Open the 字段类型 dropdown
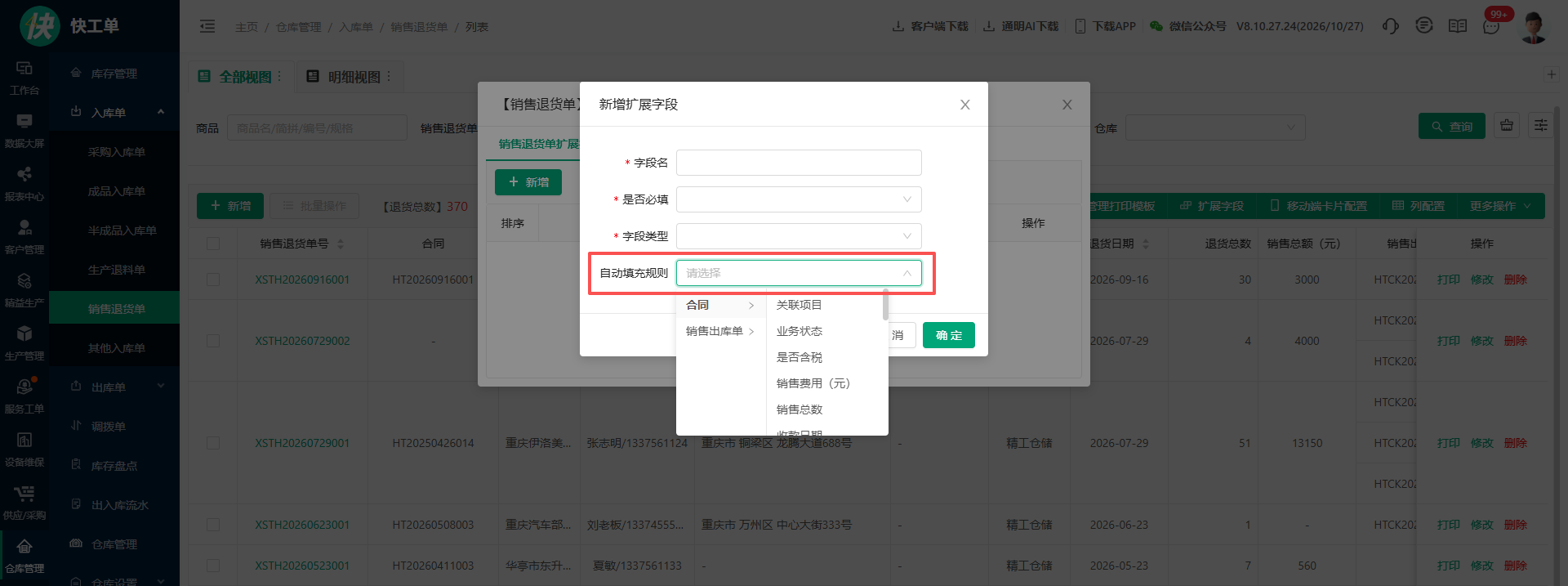Screen dimensions: 1568x586 pos(799,236)
